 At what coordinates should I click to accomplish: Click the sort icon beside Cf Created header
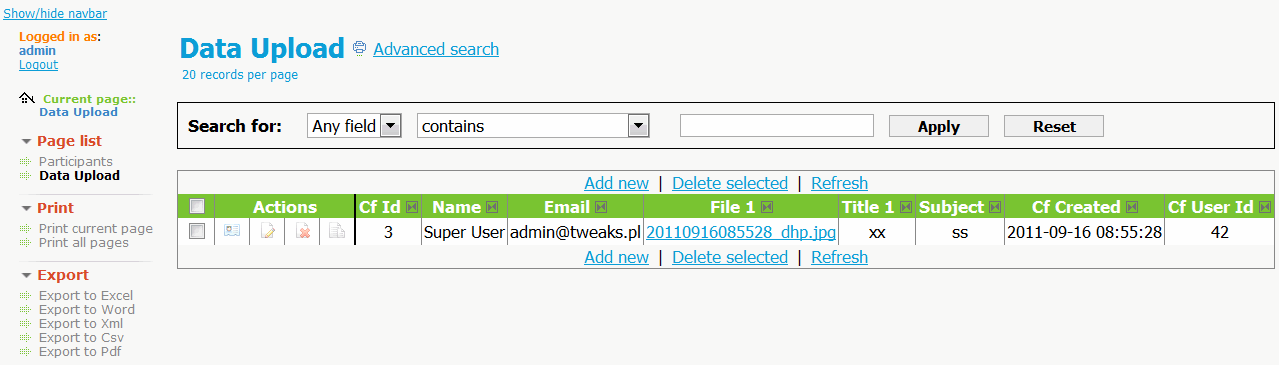(x=1131, y=207)
